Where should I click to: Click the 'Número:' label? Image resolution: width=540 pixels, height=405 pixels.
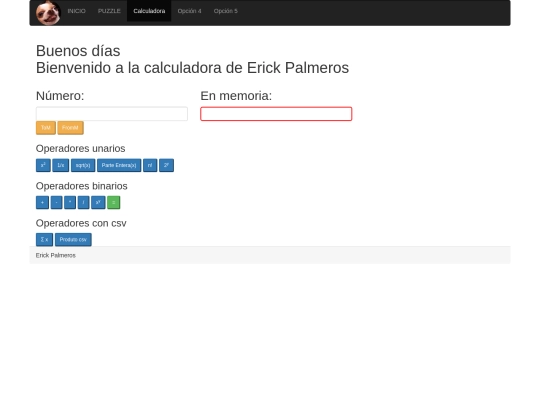pyautogui.click(x=60, y=96)
